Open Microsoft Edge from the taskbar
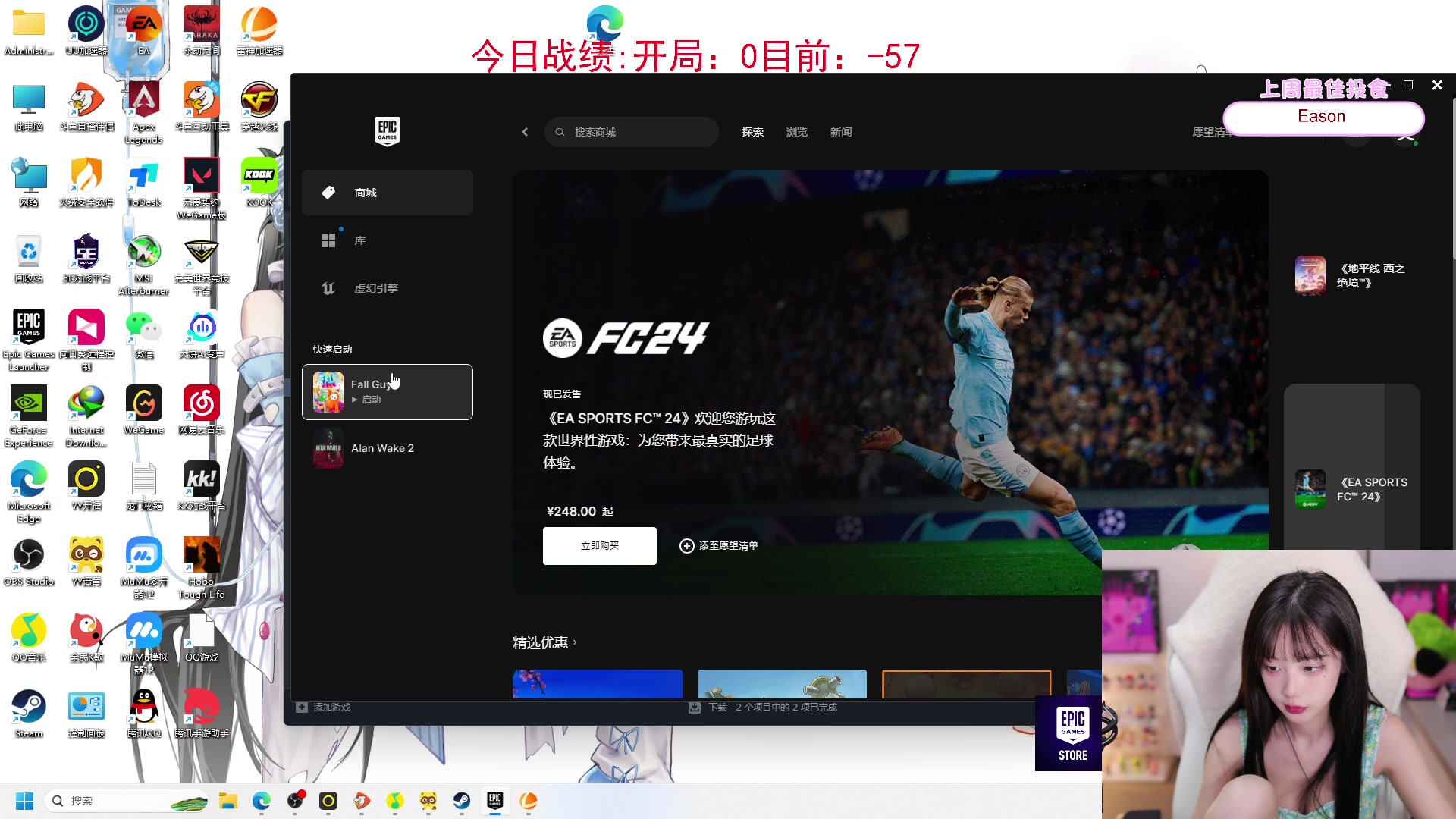This screenshot has height=819, width=1456. point(262,801)
